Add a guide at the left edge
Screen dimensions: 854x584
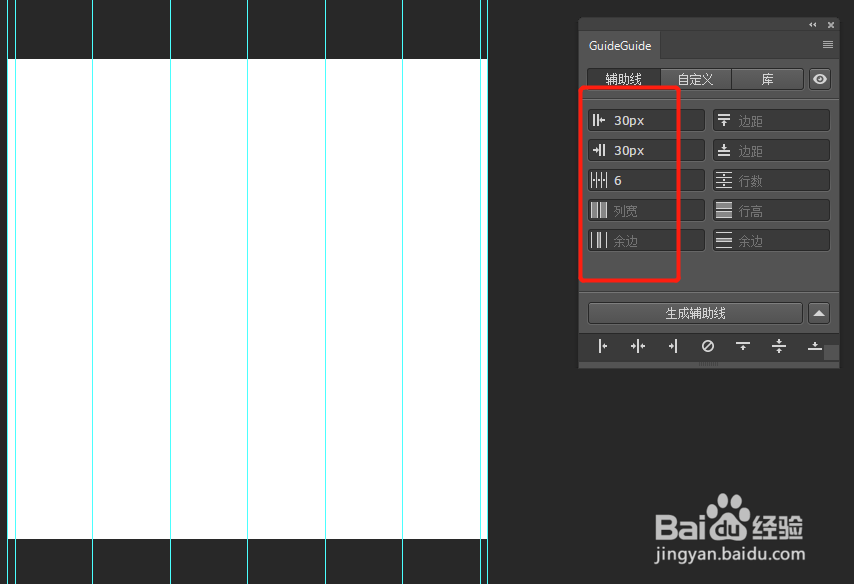pos(602,346)
